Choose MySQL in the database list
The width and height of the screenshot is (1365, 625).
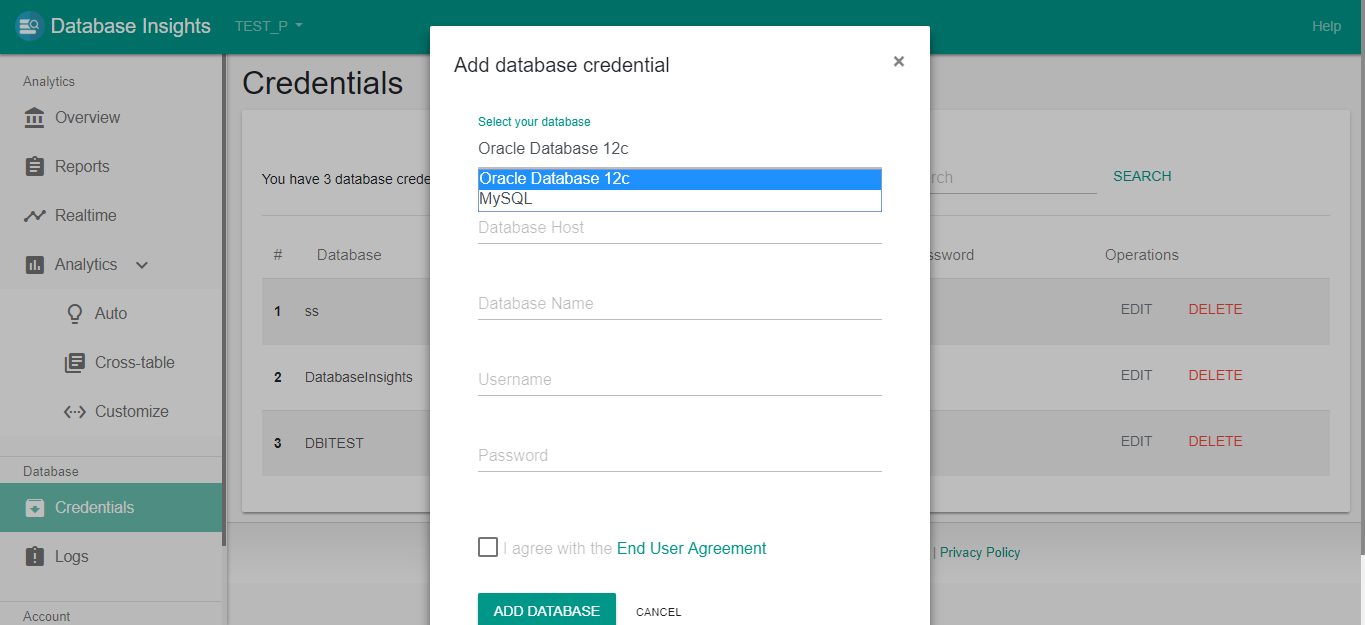[x=680, y=199]
